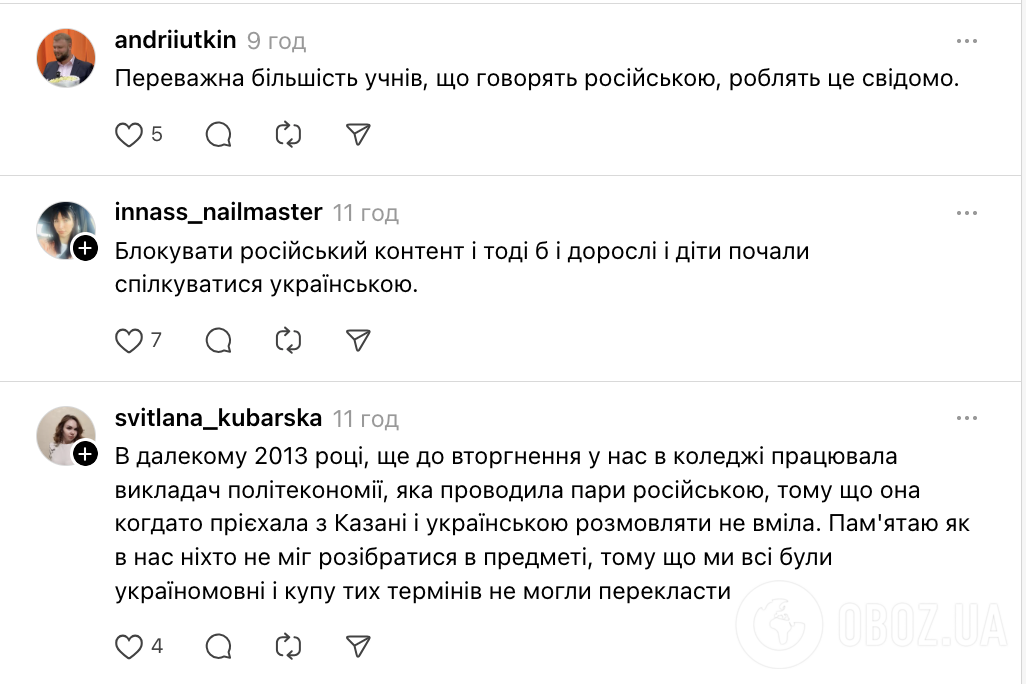Screen dimensions: 1026x684
Task: Click the comment bubble under svitlana_kubarska's post
Action: tap(217, 647)
